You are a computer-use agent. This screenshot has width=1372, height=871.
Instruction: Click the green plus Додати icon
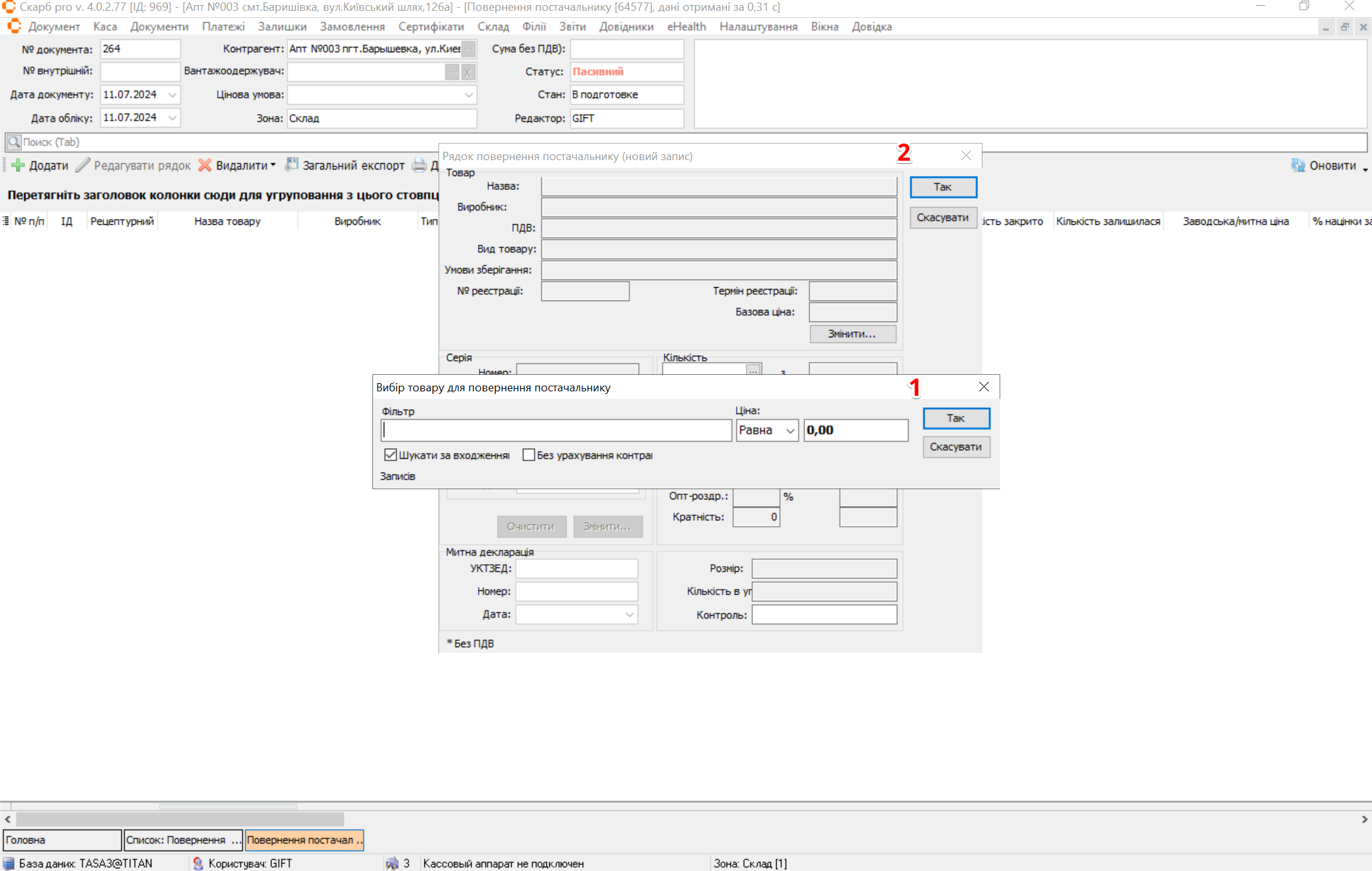(18, 166)
